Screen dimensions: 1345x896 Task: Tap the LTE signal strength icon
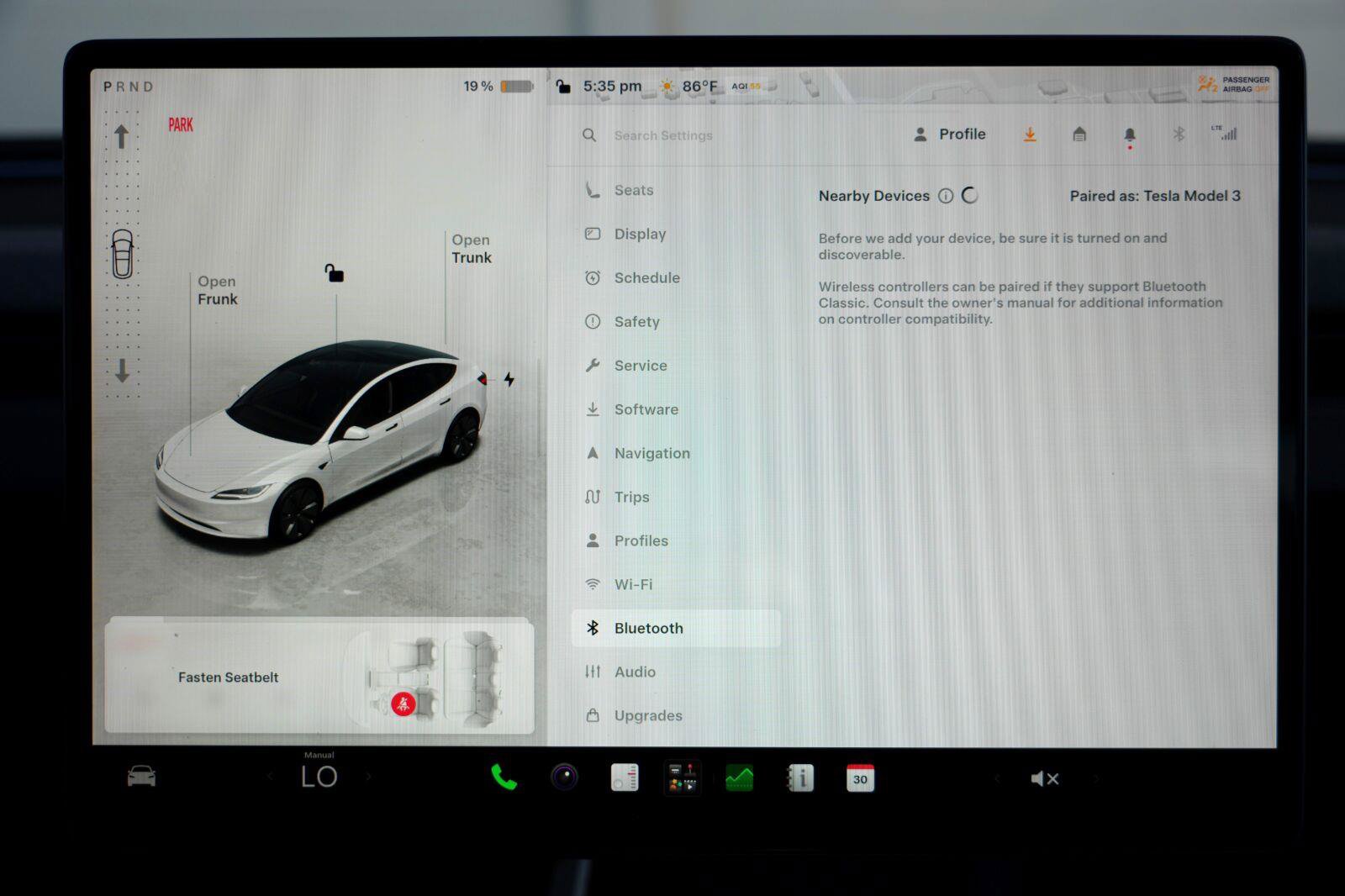(1224, 133)
